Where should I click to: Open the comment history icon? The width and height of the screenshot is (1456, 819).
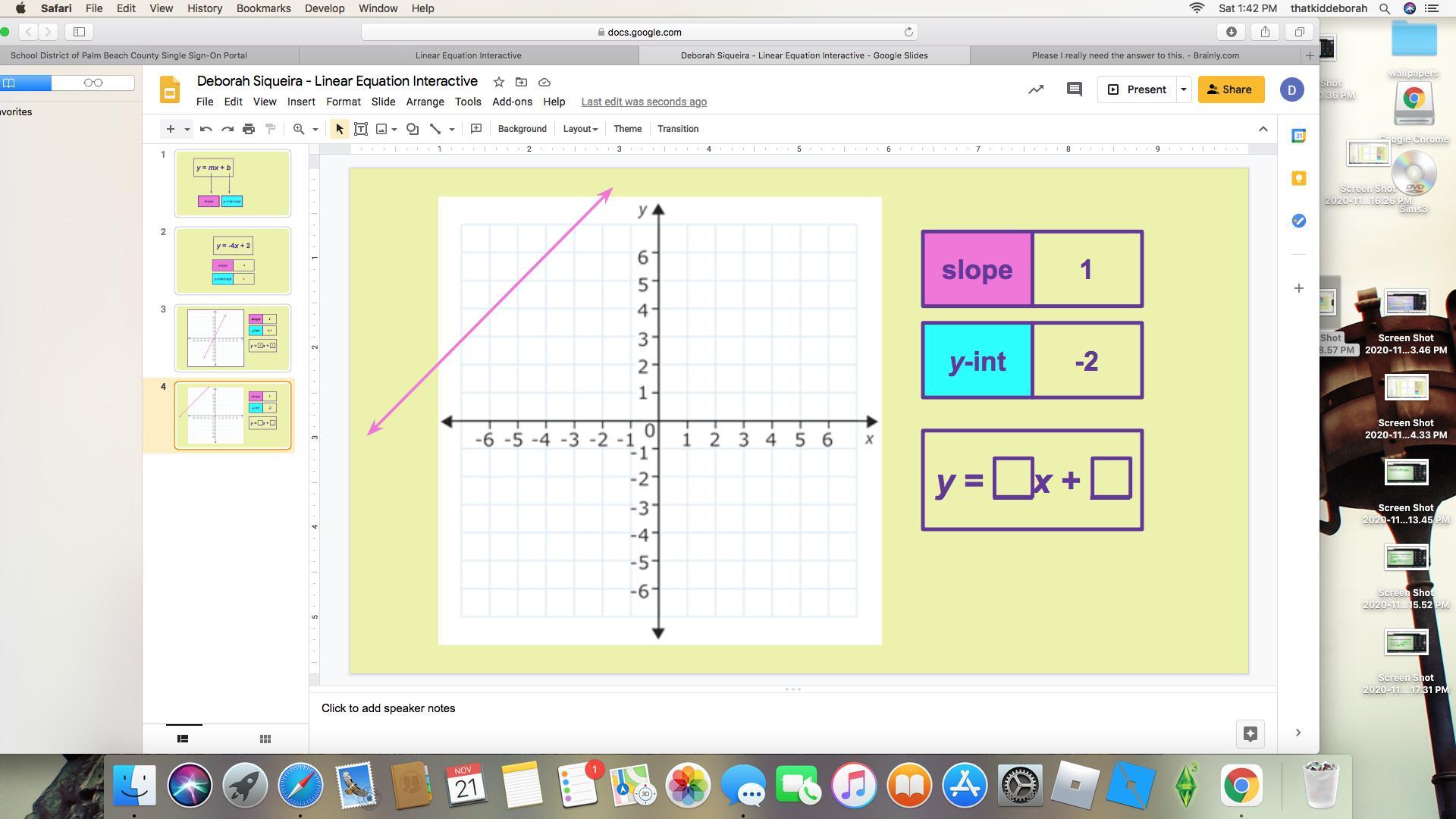click(1074, 89)
